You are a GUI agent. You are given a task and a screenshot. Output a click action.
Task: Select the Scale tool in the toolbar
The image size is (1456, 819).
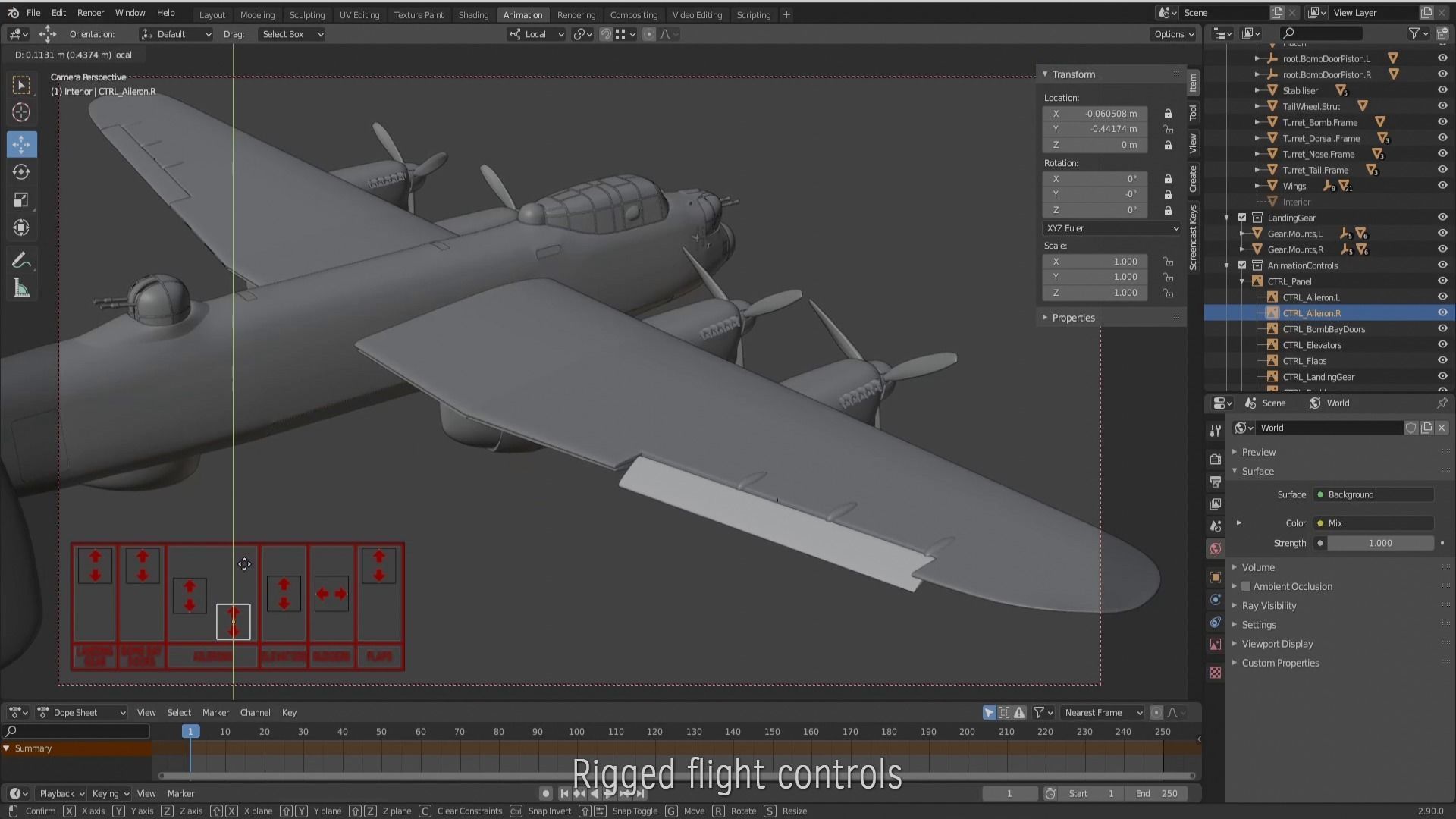(x=21, y=200)
